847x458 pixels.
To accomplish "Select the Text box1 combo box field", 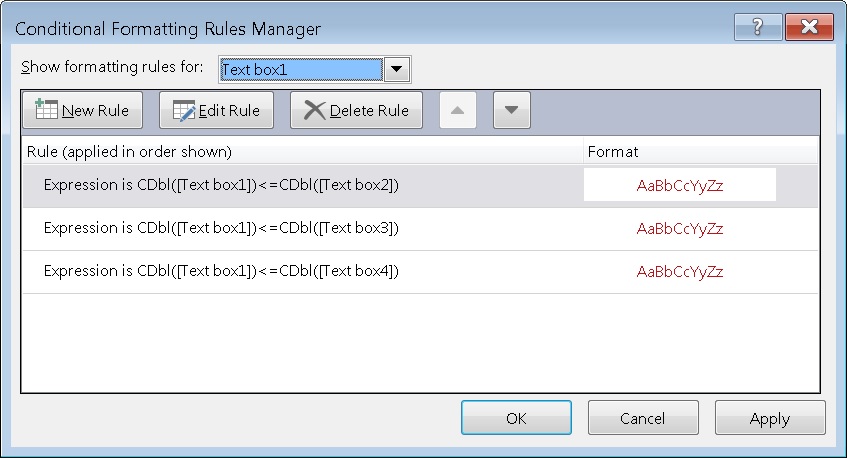I will 301,70.
